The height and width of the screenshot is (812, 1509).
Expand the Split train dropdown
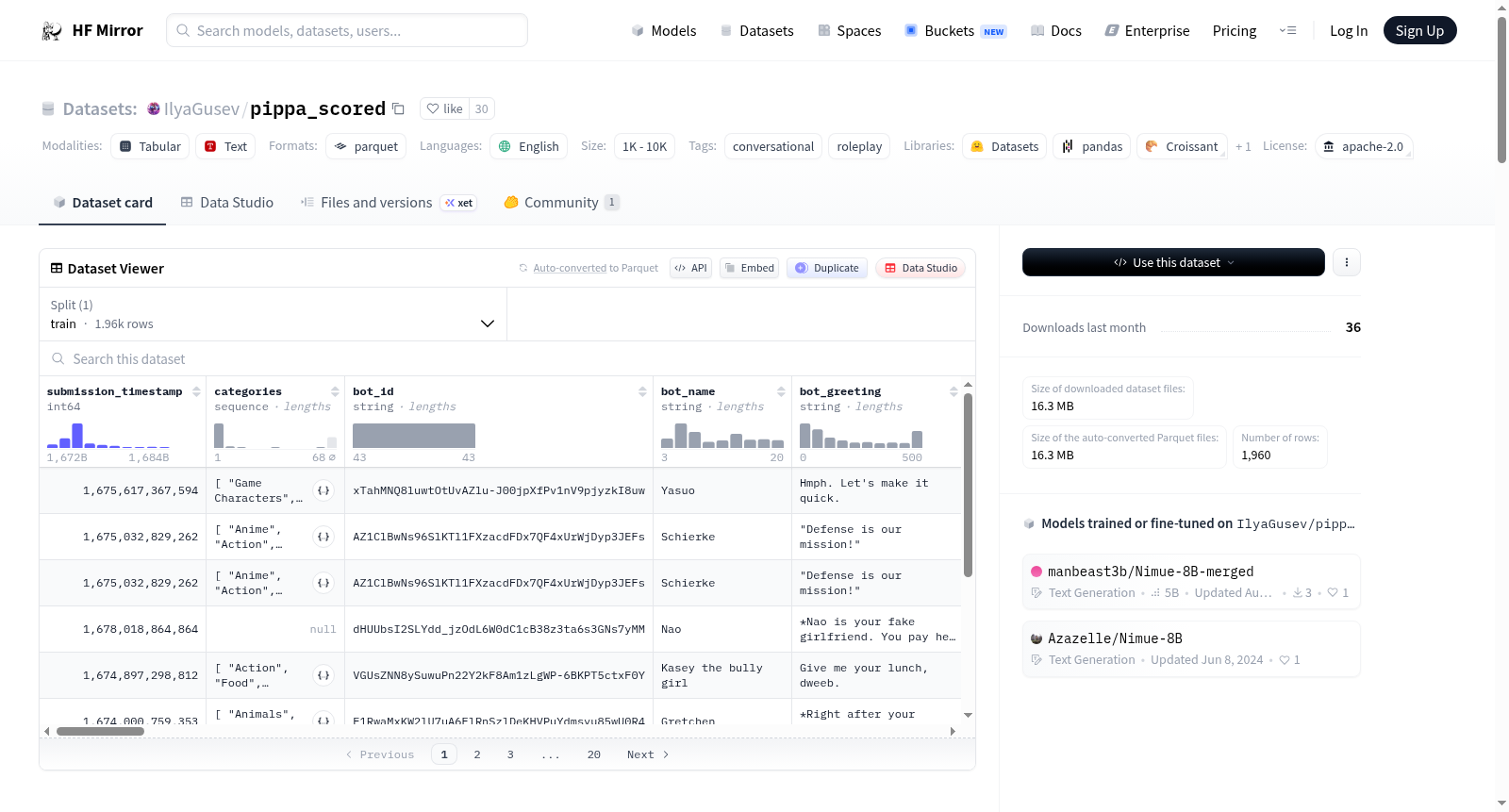[273, 314]
